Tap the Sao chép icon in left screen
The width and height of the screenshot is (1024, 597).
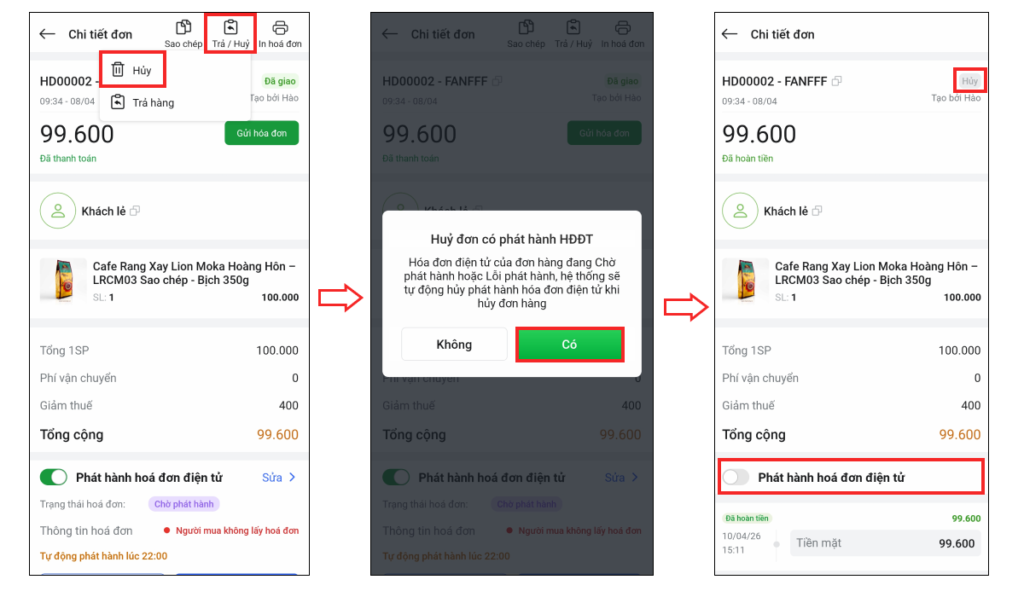click(183, 29)
